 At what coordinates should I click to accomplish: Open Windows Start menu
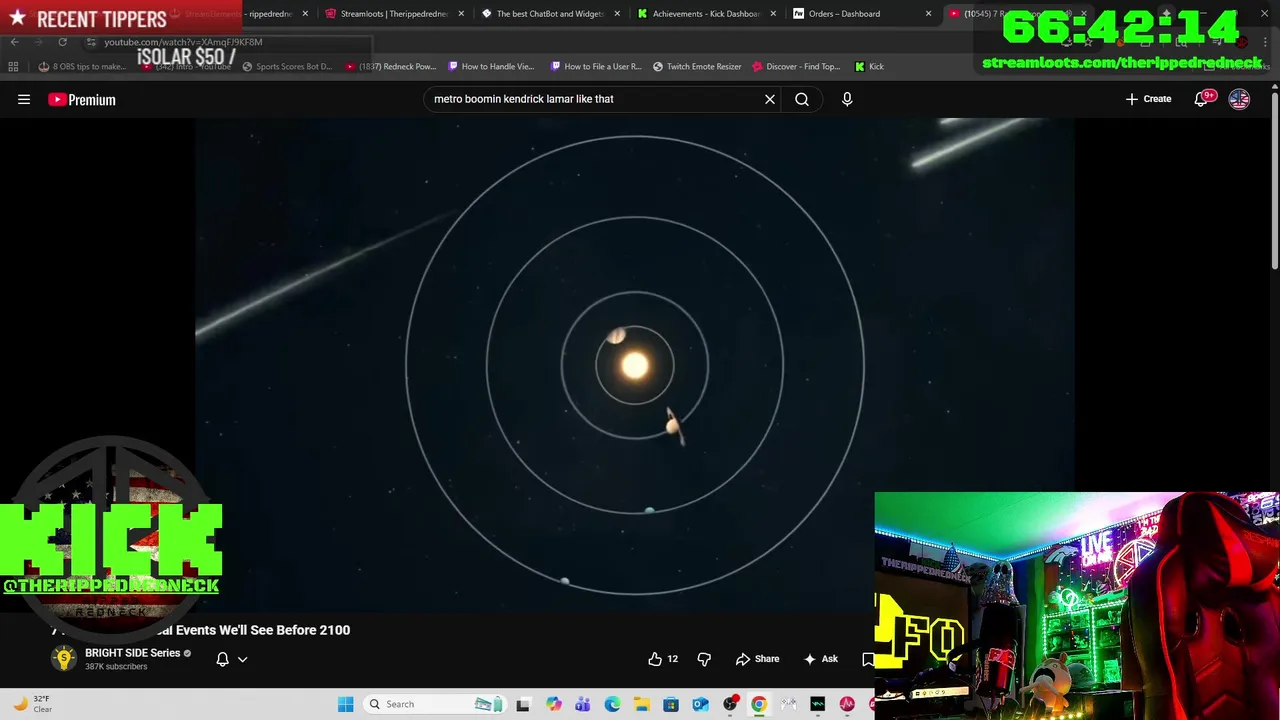point(346,704)
